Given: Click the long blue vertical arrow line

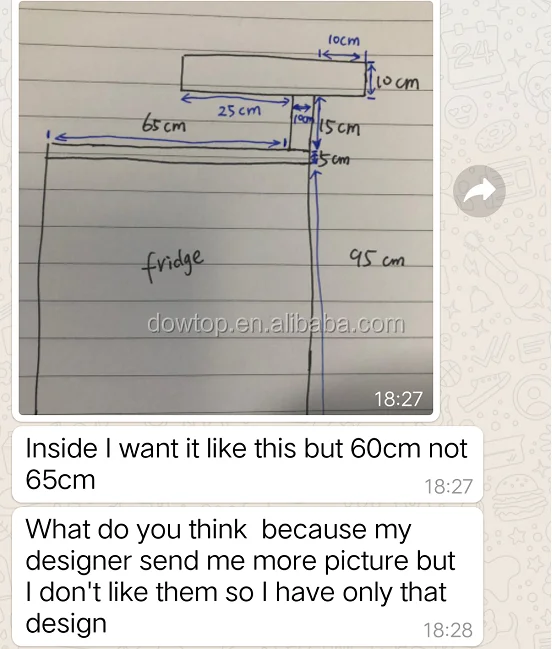Looking at the screenshot, I should [x=320, y=290].
